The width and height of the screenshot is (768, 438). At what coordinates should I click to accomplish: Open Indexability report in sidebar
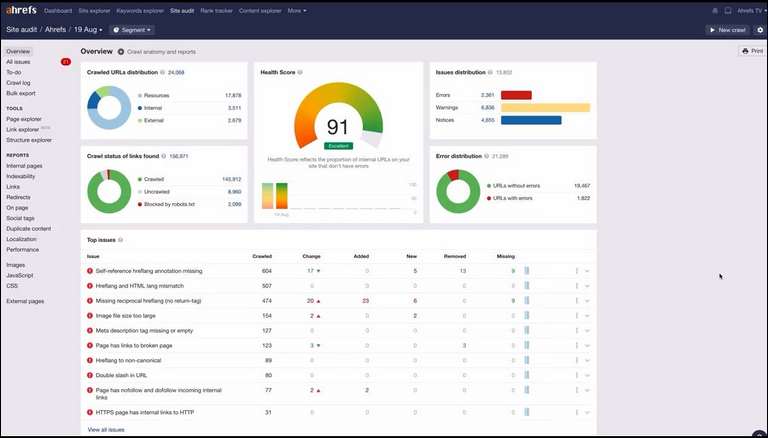point(21,176)
